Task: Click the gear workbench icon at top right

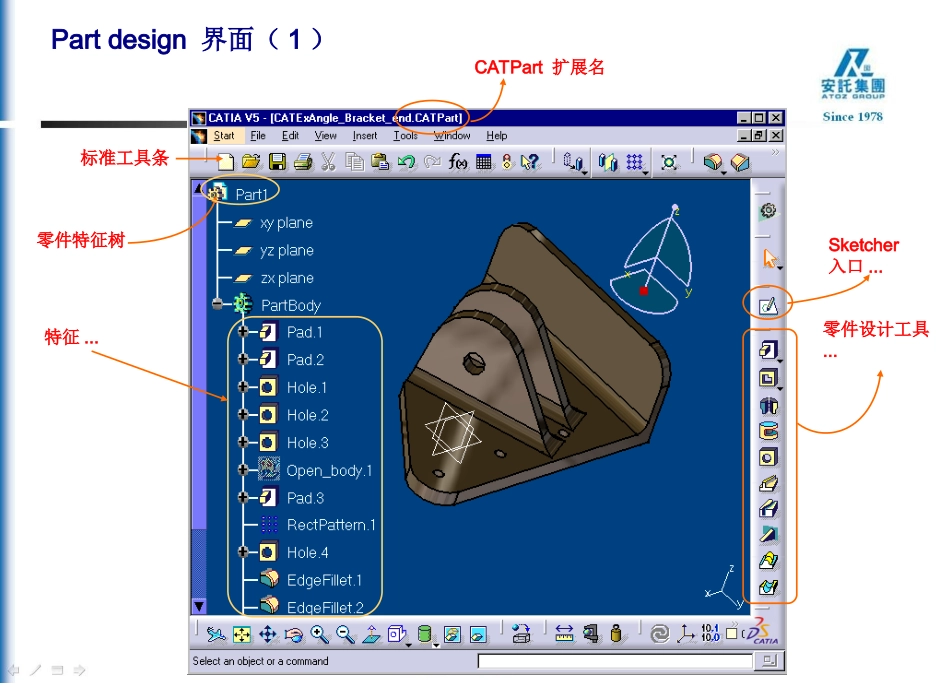Action: (x=768, y=210)
